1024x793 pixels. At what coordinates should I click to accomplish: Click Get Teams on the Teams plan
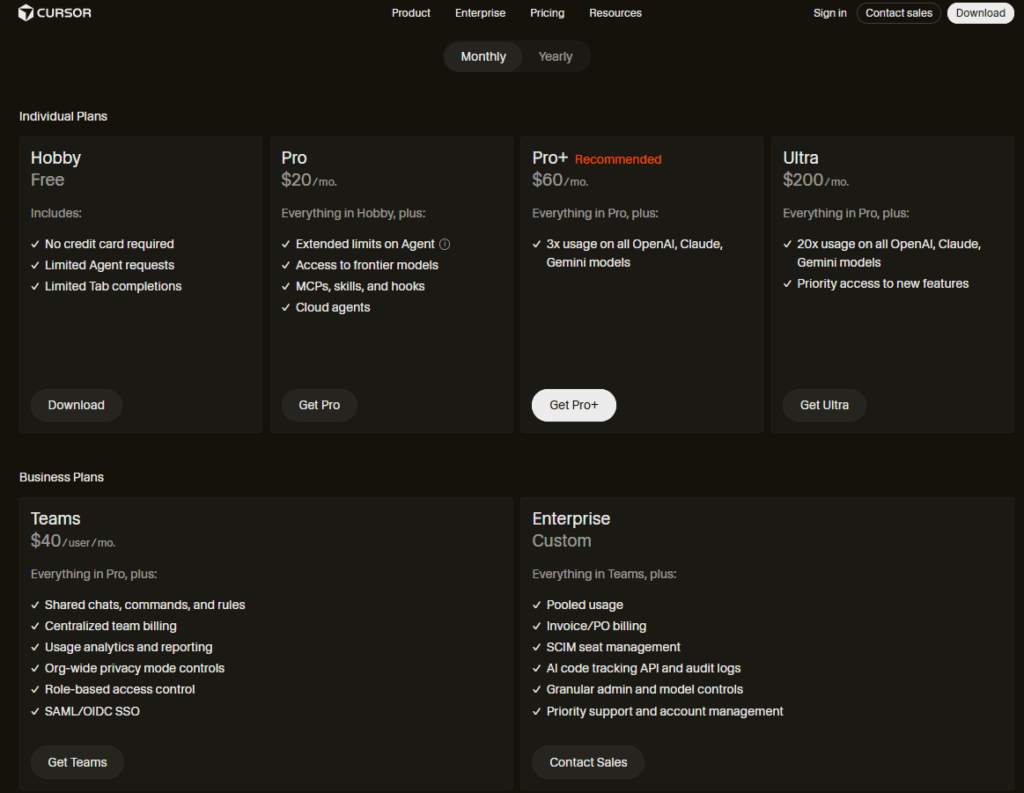pyautogui.click(x=77, y=762)
